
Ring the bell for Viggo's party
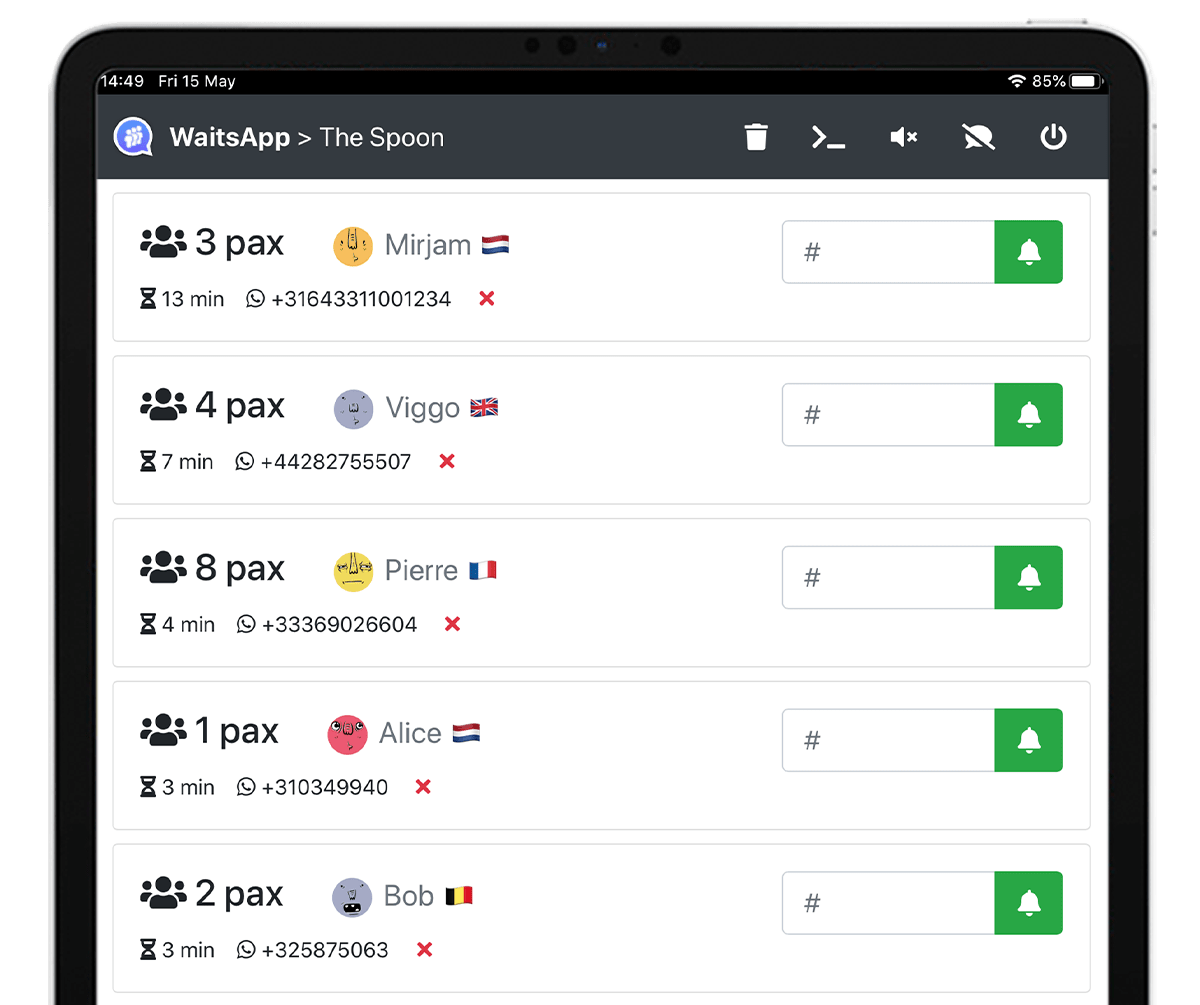pyautogui.click(x=1028, y=415)
